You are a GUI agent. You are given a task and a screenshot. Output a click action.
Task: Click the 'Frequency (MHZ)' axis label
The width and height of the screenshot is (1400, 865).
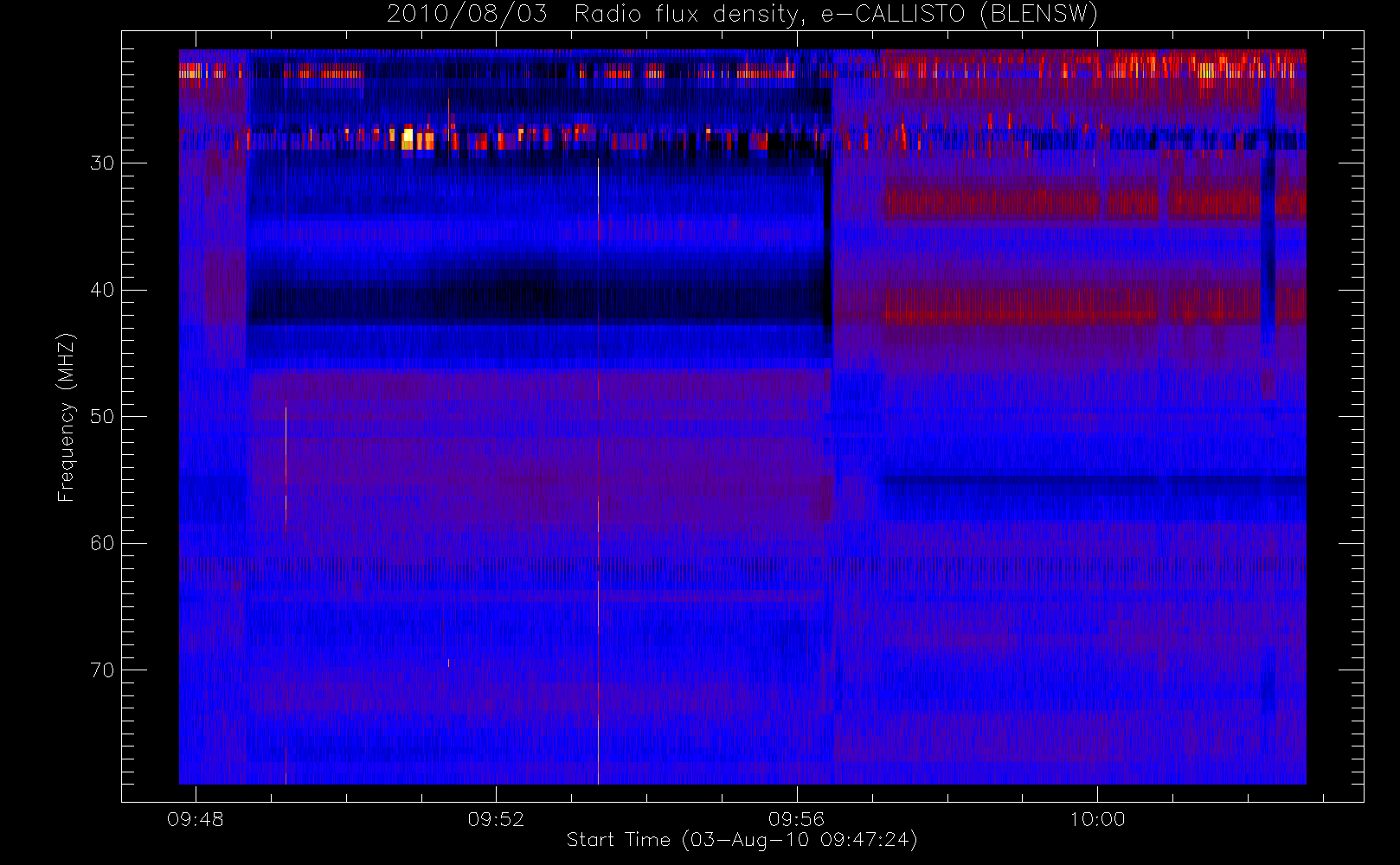point(66,417)
